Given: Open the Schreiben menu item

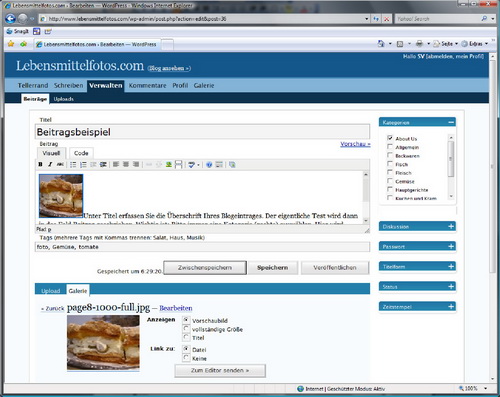Looking at the screenshot, I should click(x=68, y=85).
